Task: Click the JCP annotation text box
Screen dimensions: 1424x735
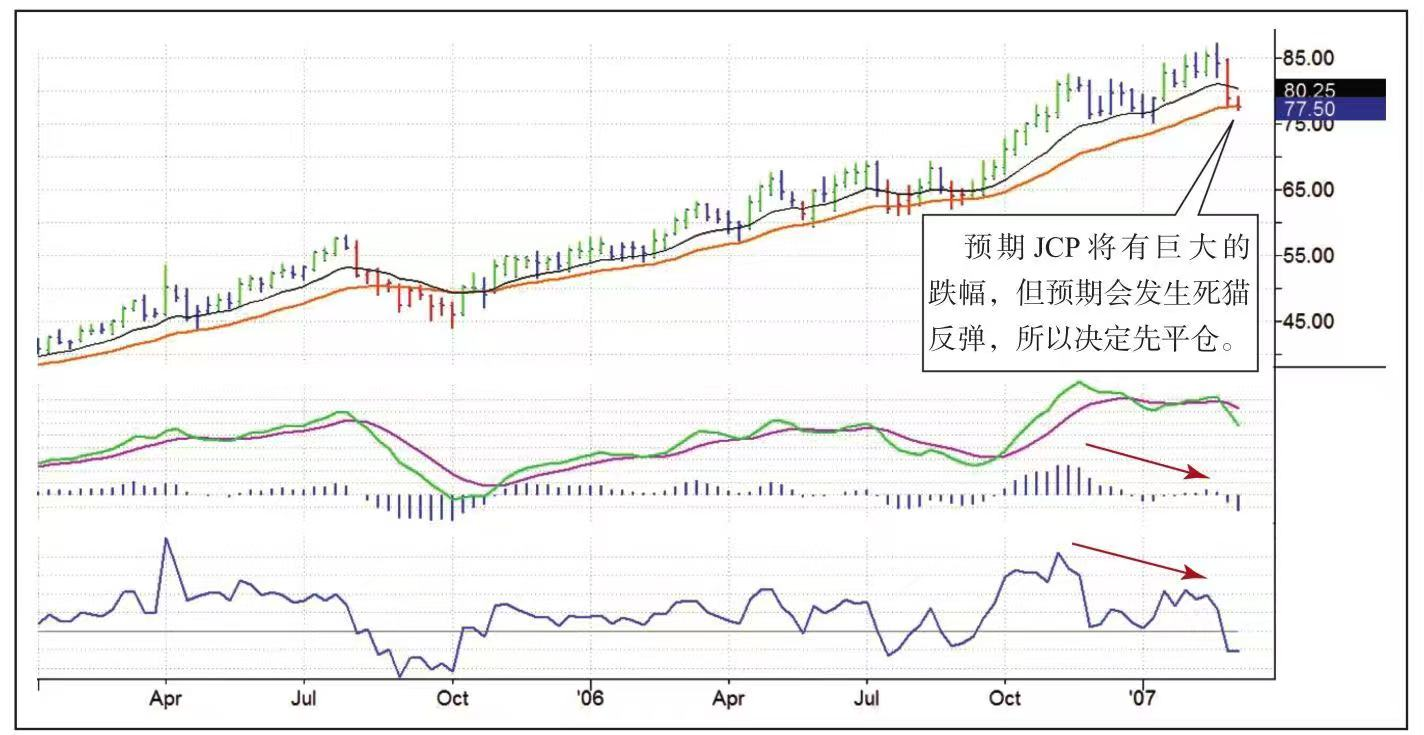Action: pyautogui.click(x=1089, y=292)
